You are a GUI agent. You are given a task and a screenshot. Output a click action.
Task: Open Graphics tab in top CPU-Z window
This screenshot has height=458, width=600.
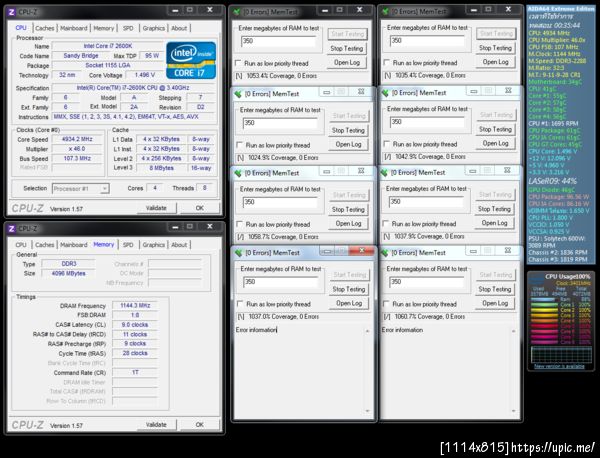coord(154,28)
